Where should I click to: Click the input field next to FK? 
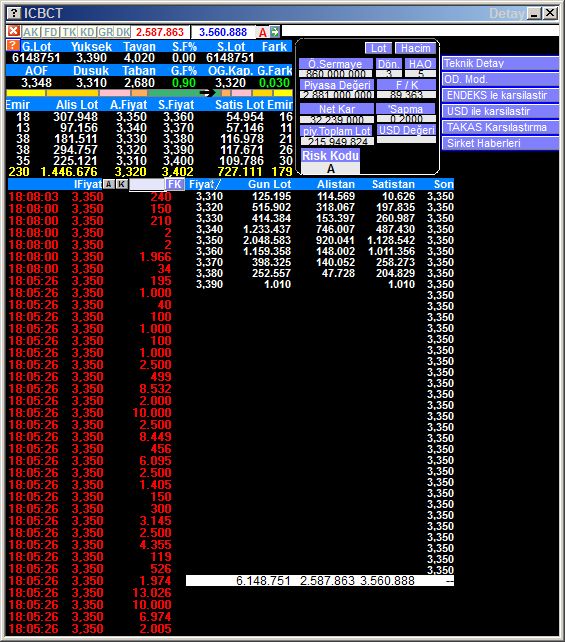tap(147, 185)
